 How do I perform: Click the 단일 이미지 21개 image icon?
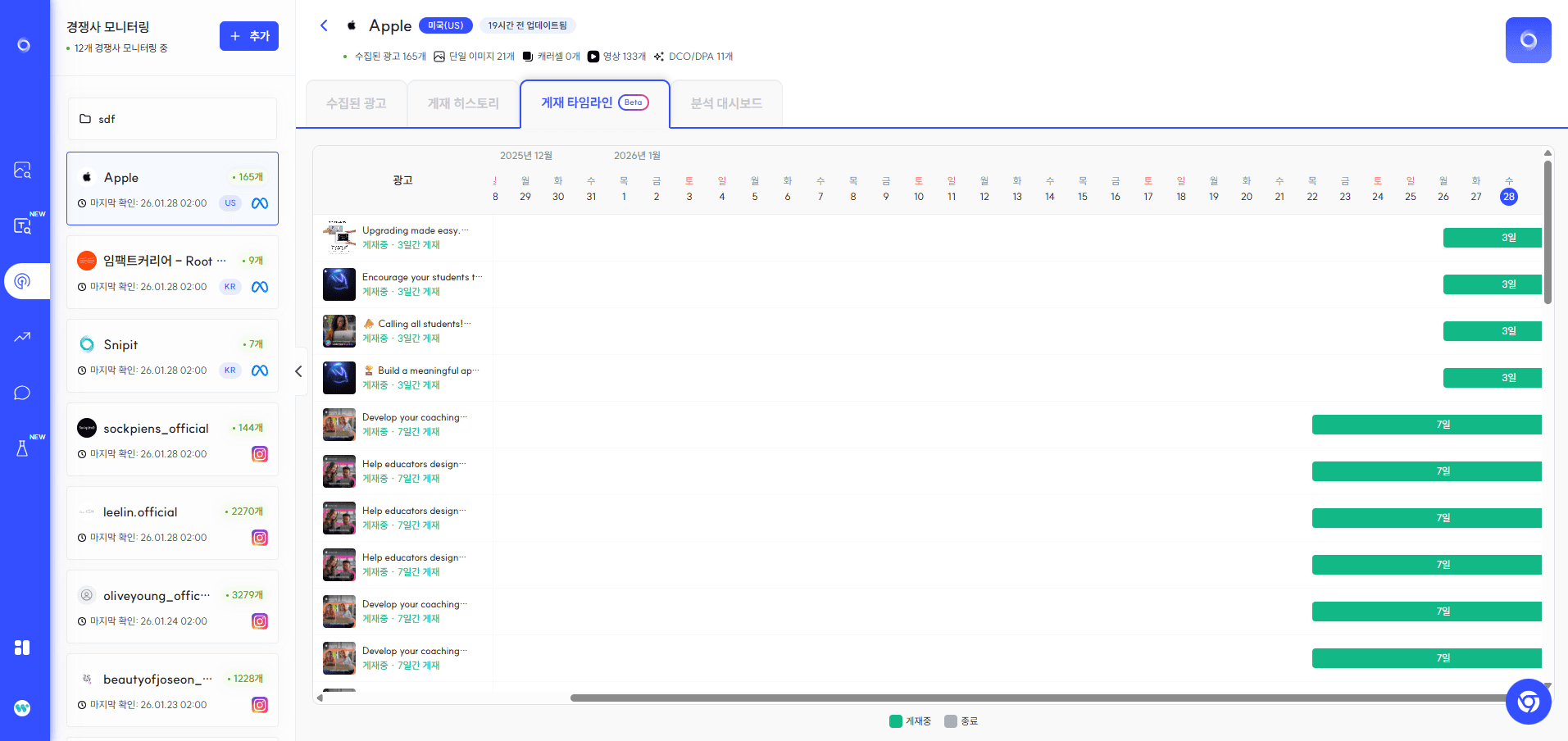[x=439, y=57]
